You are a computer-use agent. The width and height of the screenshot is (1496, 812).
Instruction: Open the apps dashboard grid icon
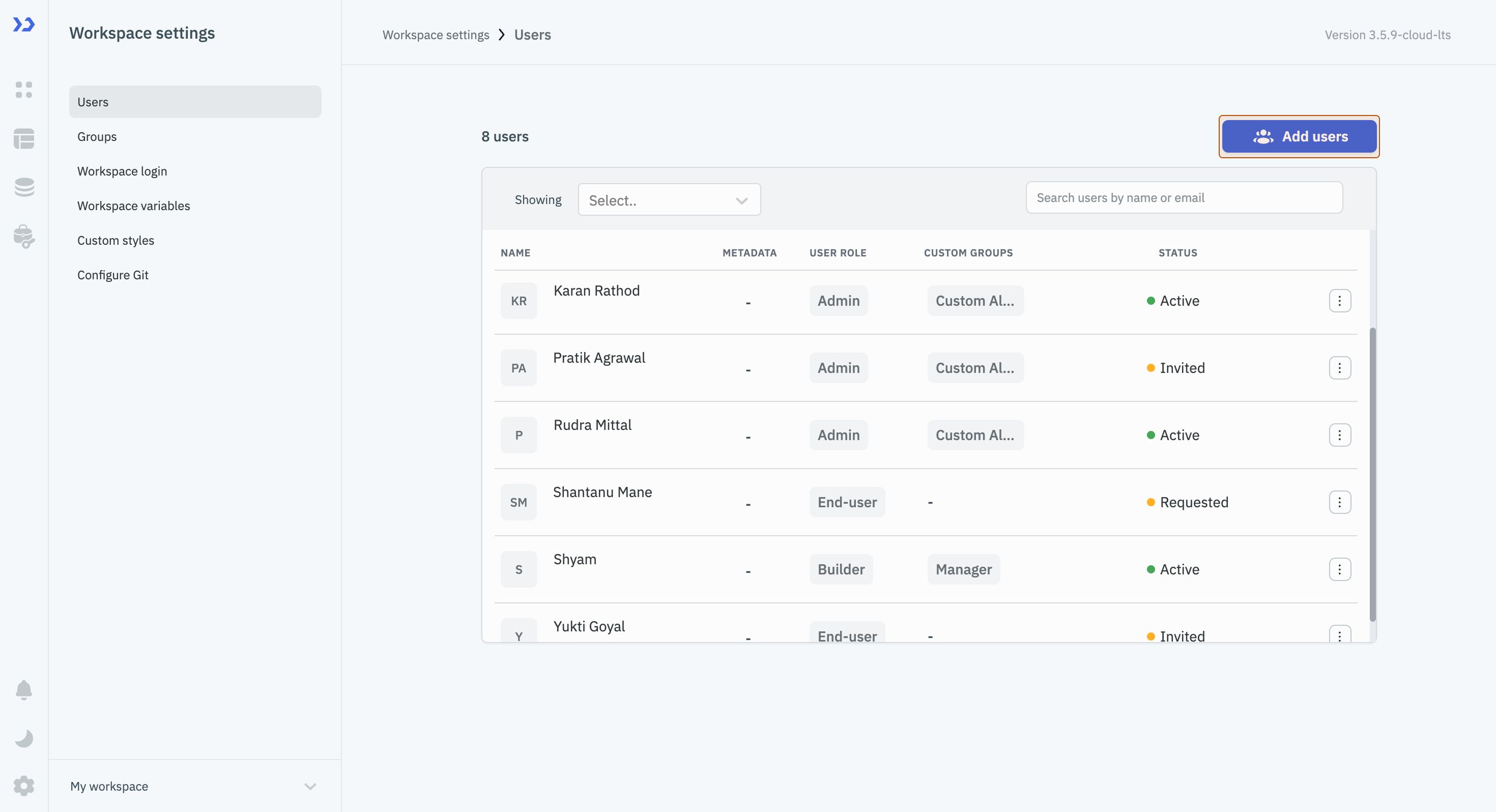[x=24, y=90]
